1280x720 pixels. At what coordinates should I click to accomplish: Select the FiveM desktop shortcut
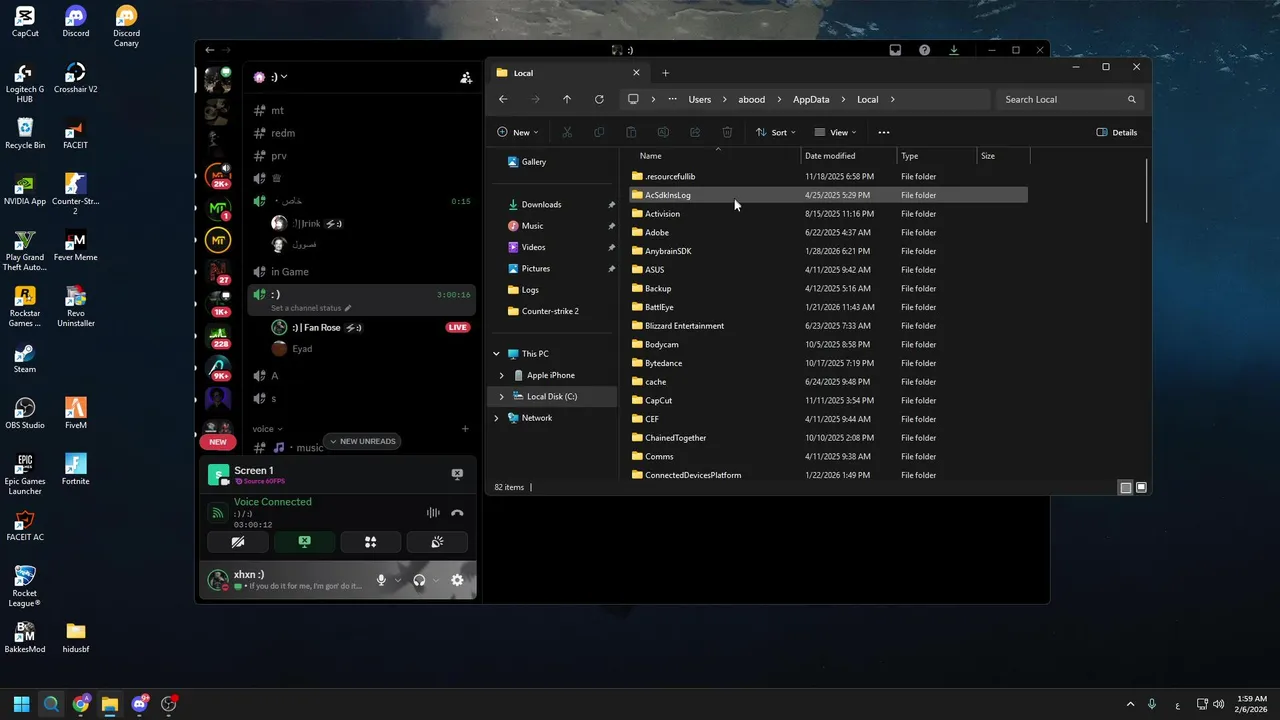click(76, 414)
